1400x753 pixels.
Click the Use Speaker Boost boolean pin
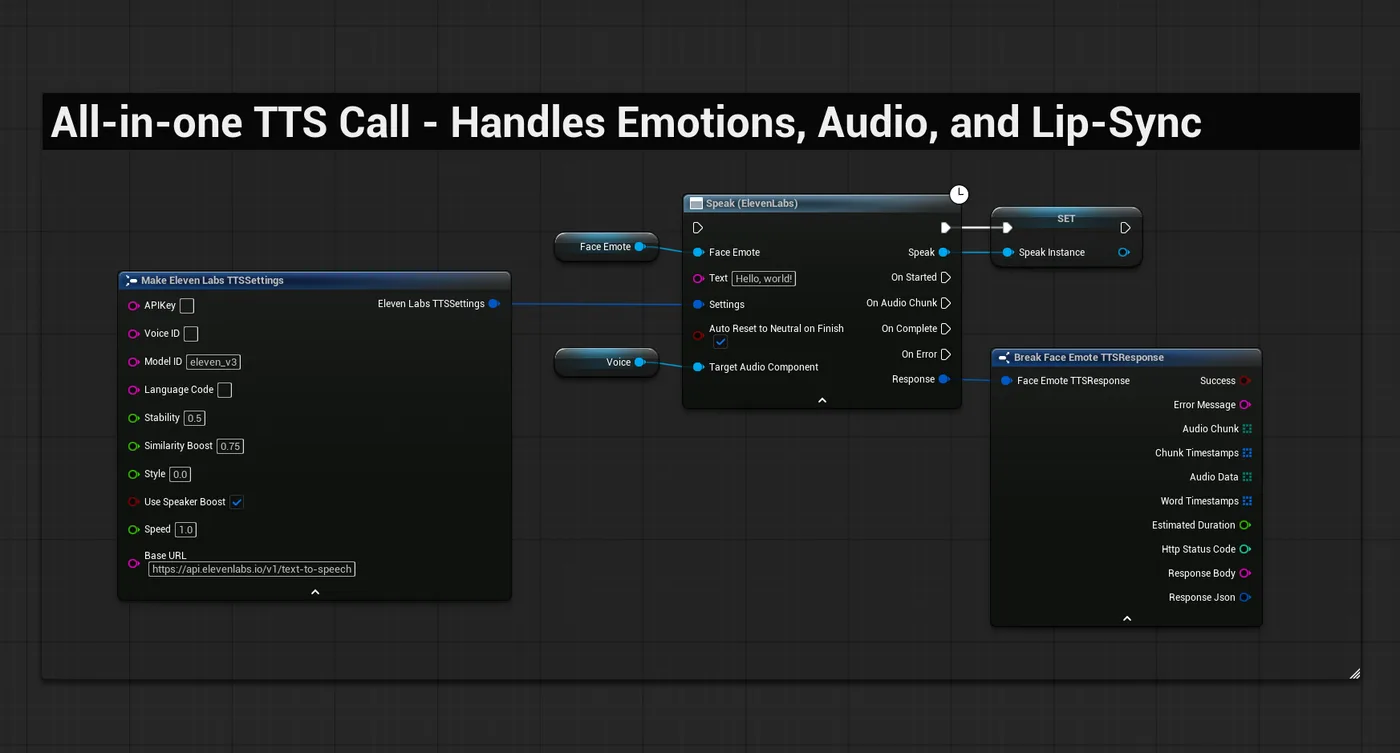point(134,502)
